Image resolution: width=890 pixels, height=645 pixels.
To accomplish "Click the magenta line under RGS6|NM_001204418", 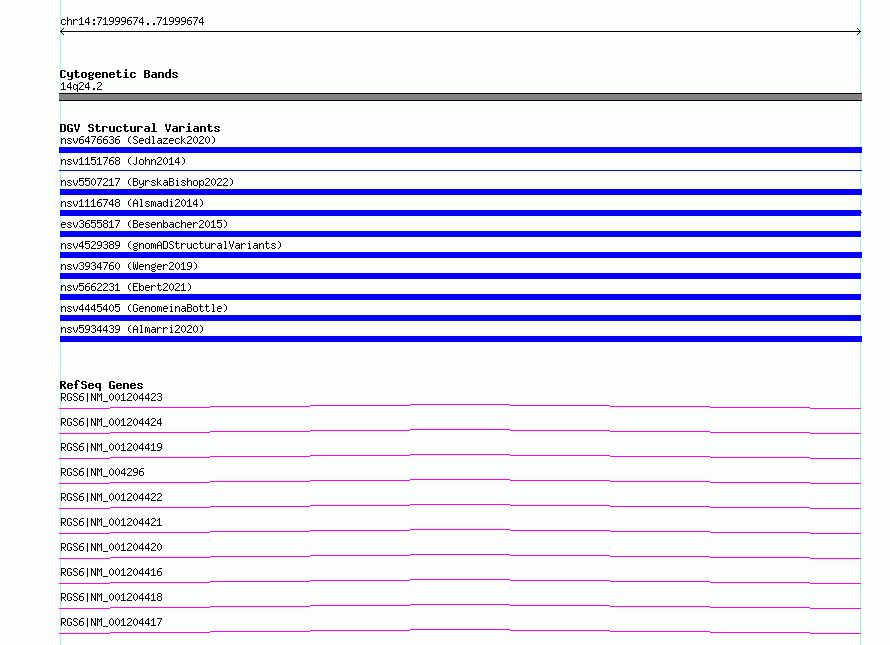I will click(x=460, y=606).
